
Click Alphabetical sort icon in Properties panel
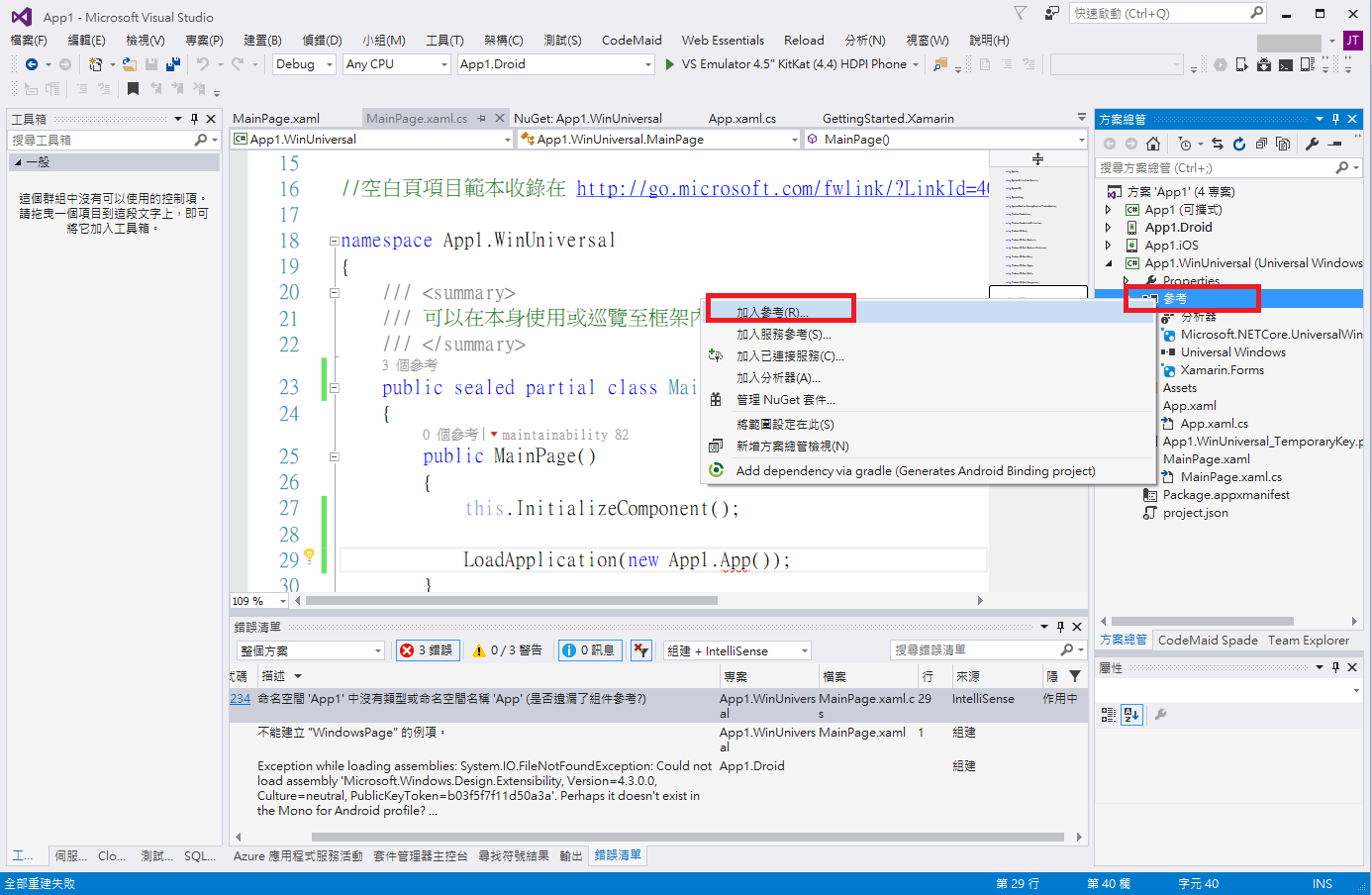tap(1132, 714)
